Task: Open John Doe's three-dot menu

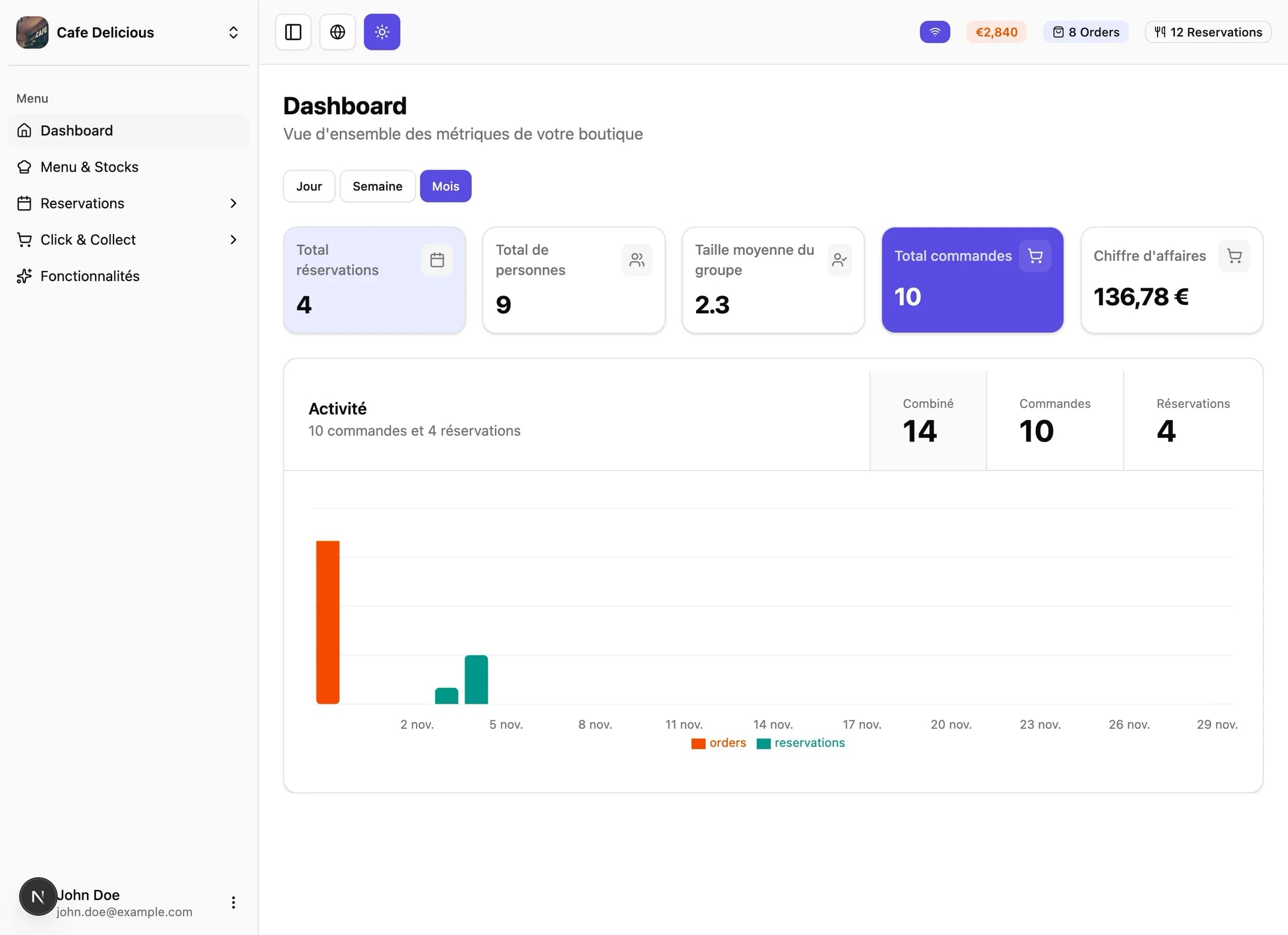Action: pyautogui.click(x=233, y=902)
